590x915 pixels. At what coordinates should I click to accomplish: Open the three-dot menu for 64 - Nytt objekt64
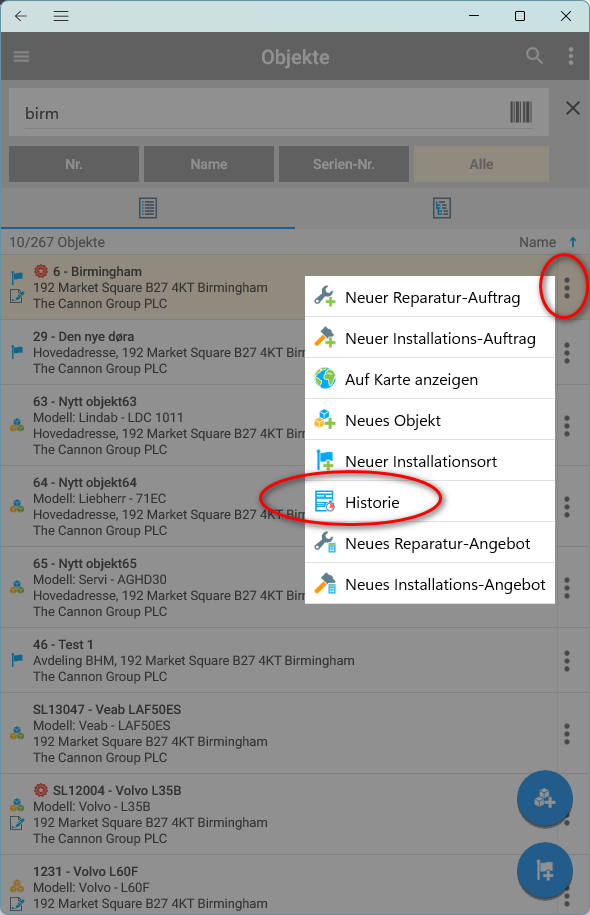click(567, 507)
